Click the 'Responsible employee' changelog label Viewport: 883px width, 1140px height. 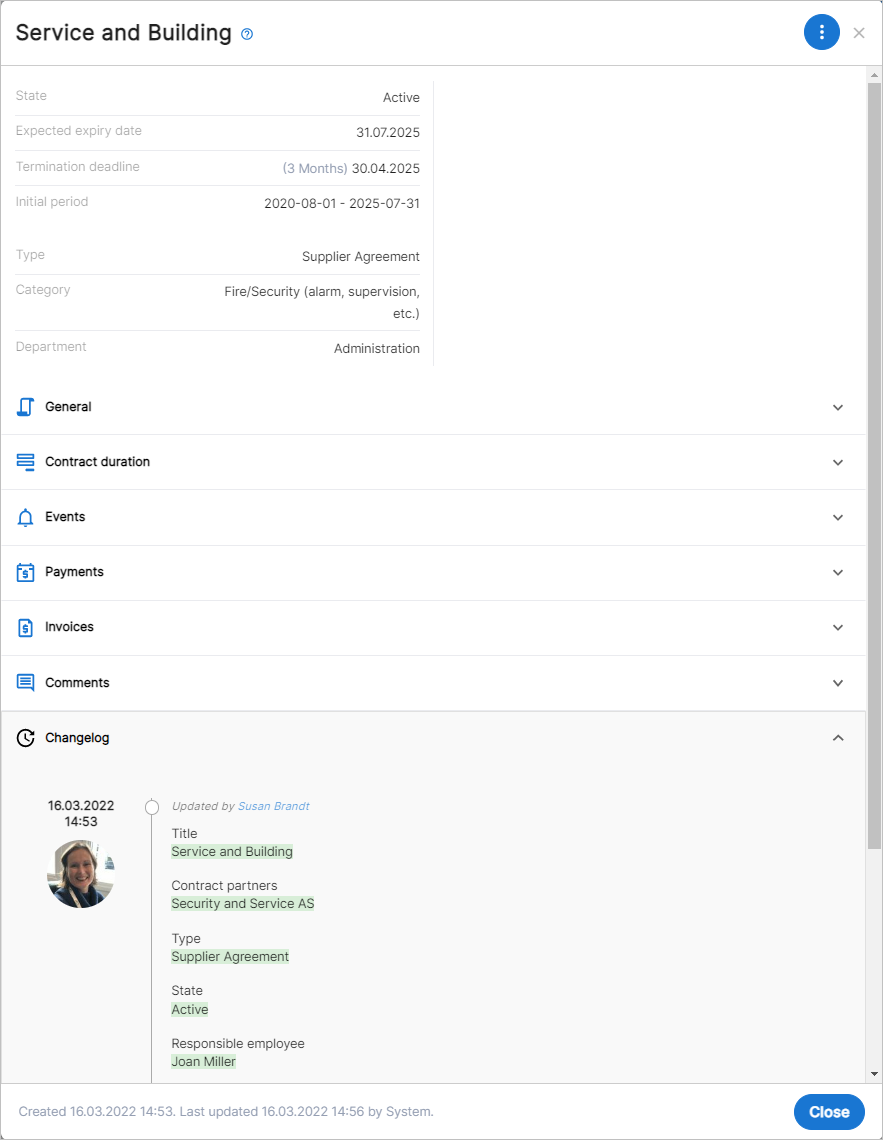(238, 1043)
